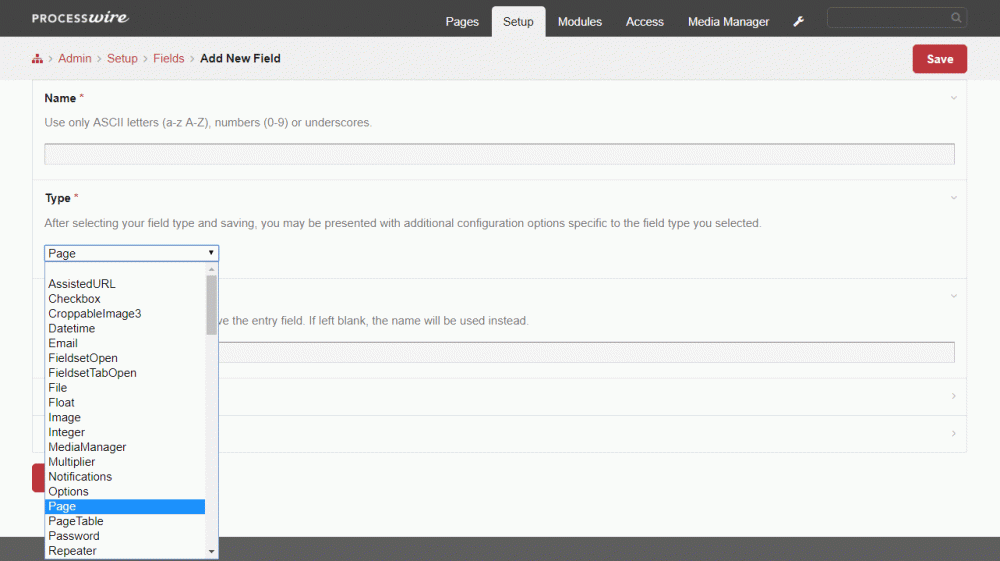This screenshot has width=1000, height=561.
Task: Collapse the Name field section chevron
Action: tap(953, 98)
